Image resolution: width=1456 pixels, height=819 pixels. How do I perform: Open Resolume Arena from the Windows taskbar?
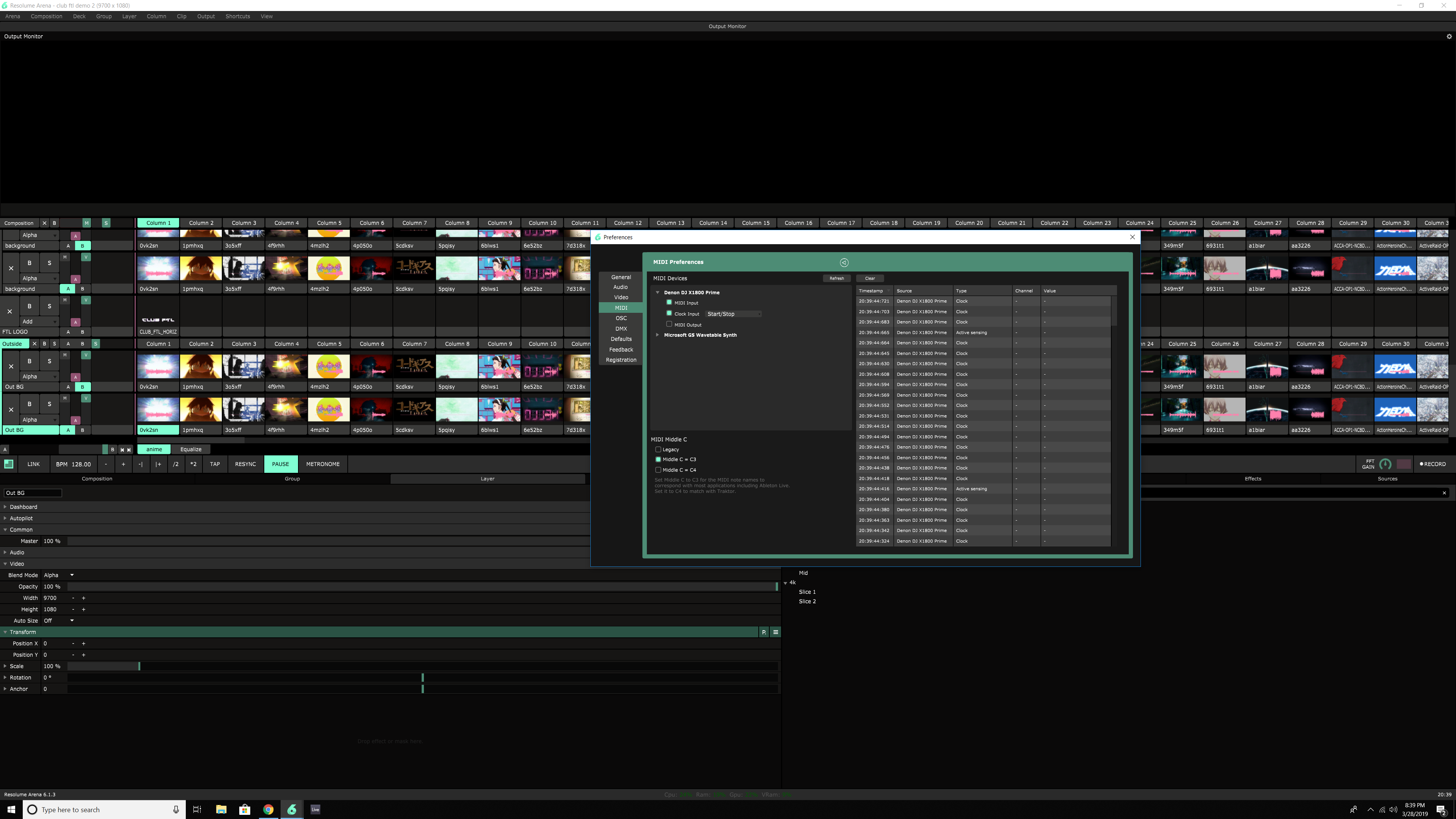(292, 810)
